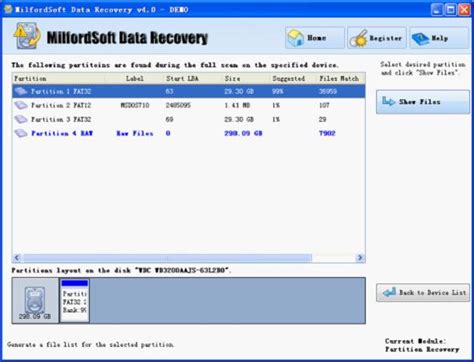
Task: Click the 298.09 GB size cell in Partition 4 row
Action: (x=243, y=133)
